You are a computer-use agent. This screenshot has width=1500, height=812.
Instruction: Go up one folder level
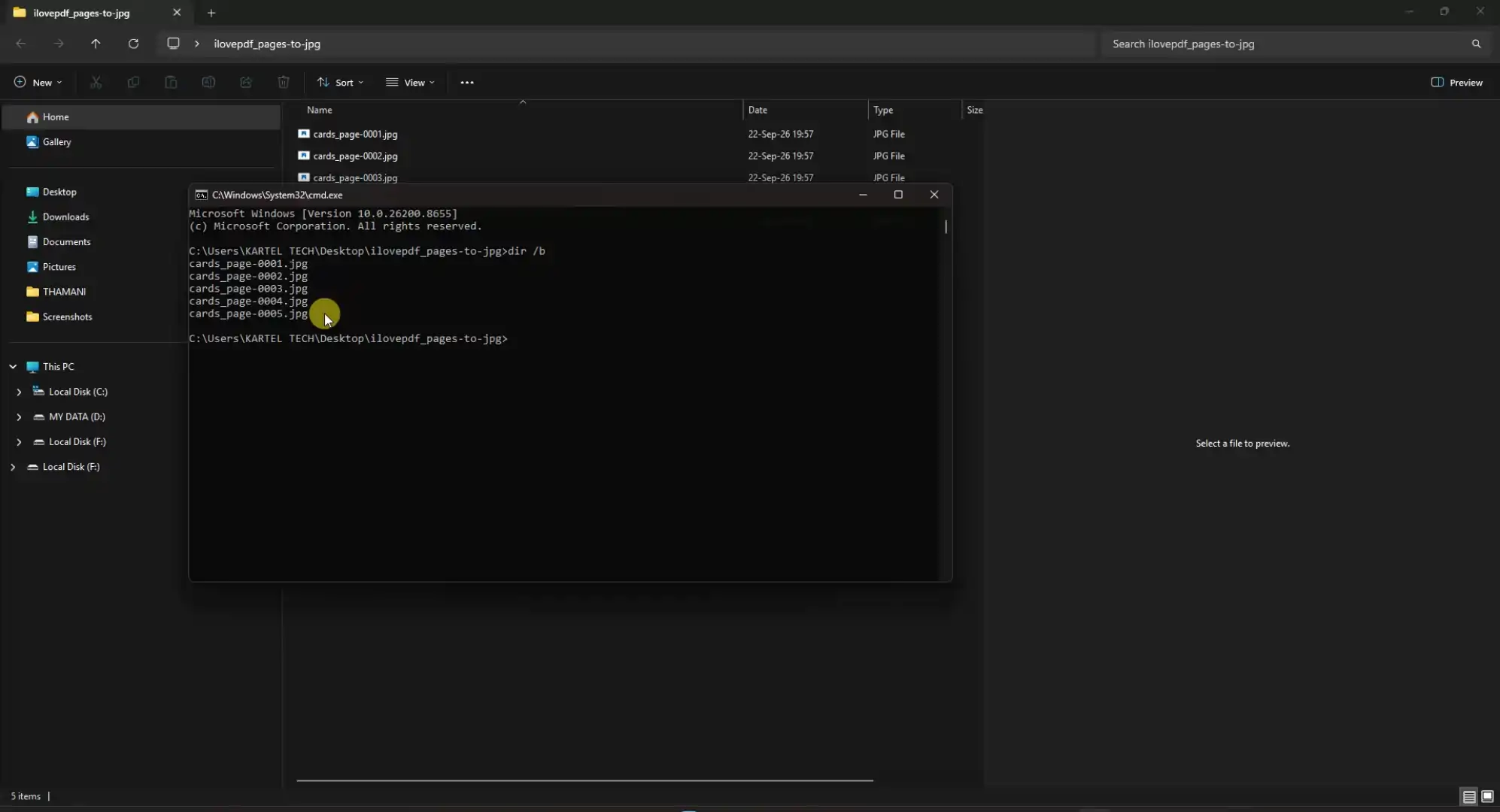pyautogui.click(x=96, y=44)
